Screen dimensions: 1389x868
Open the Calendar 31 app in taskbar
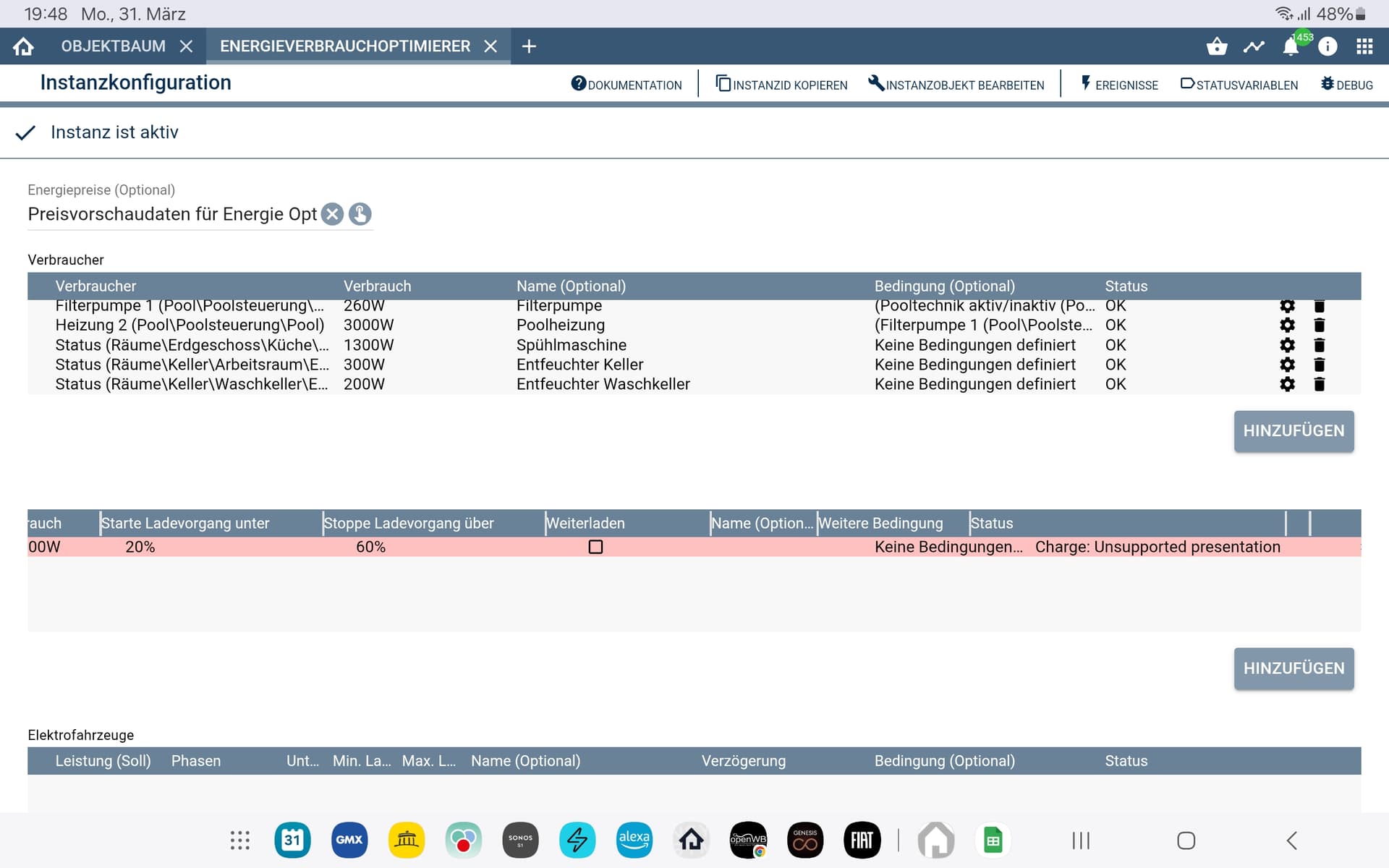point(292,840)
